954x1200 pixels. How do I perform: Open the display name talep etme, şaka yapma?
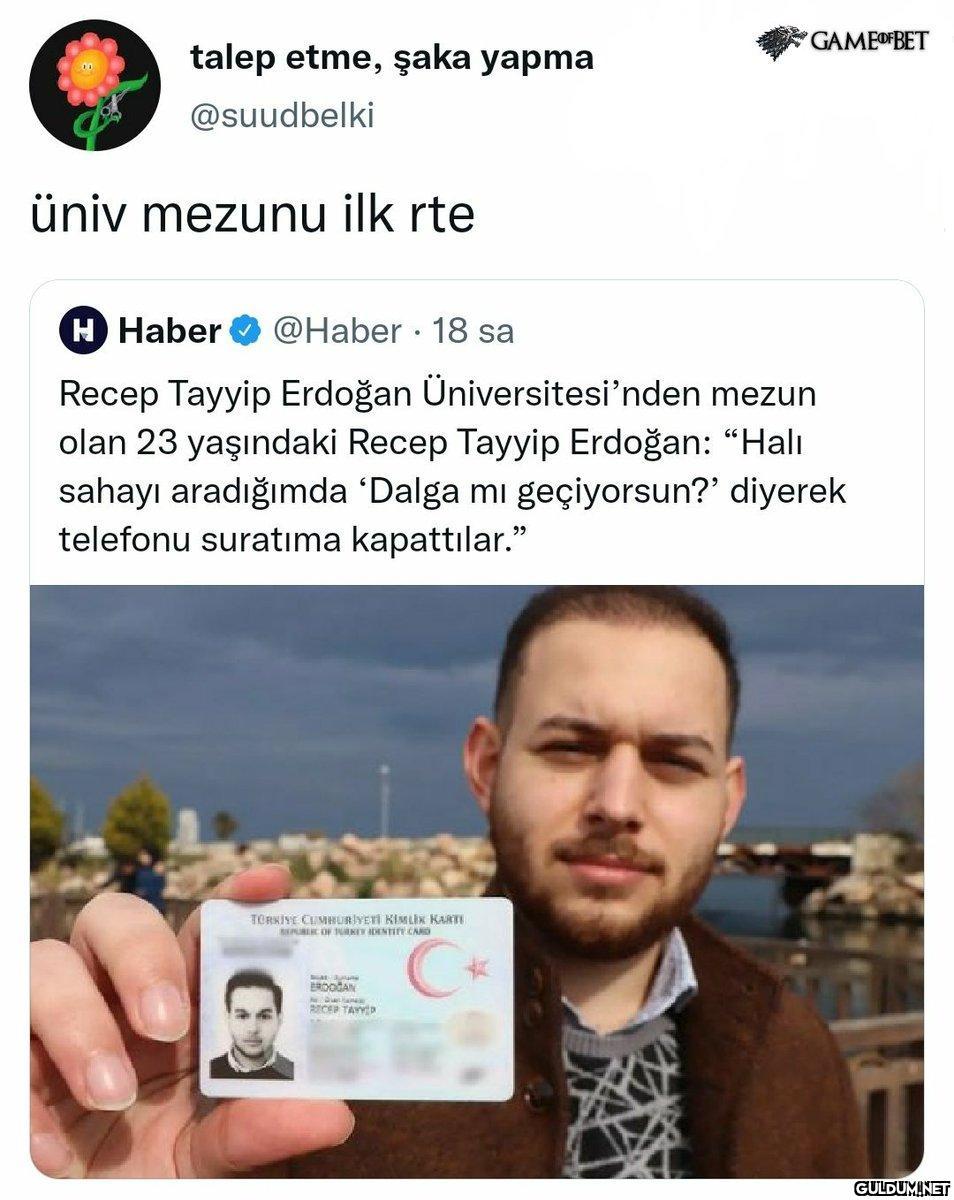tap(392, 58)
